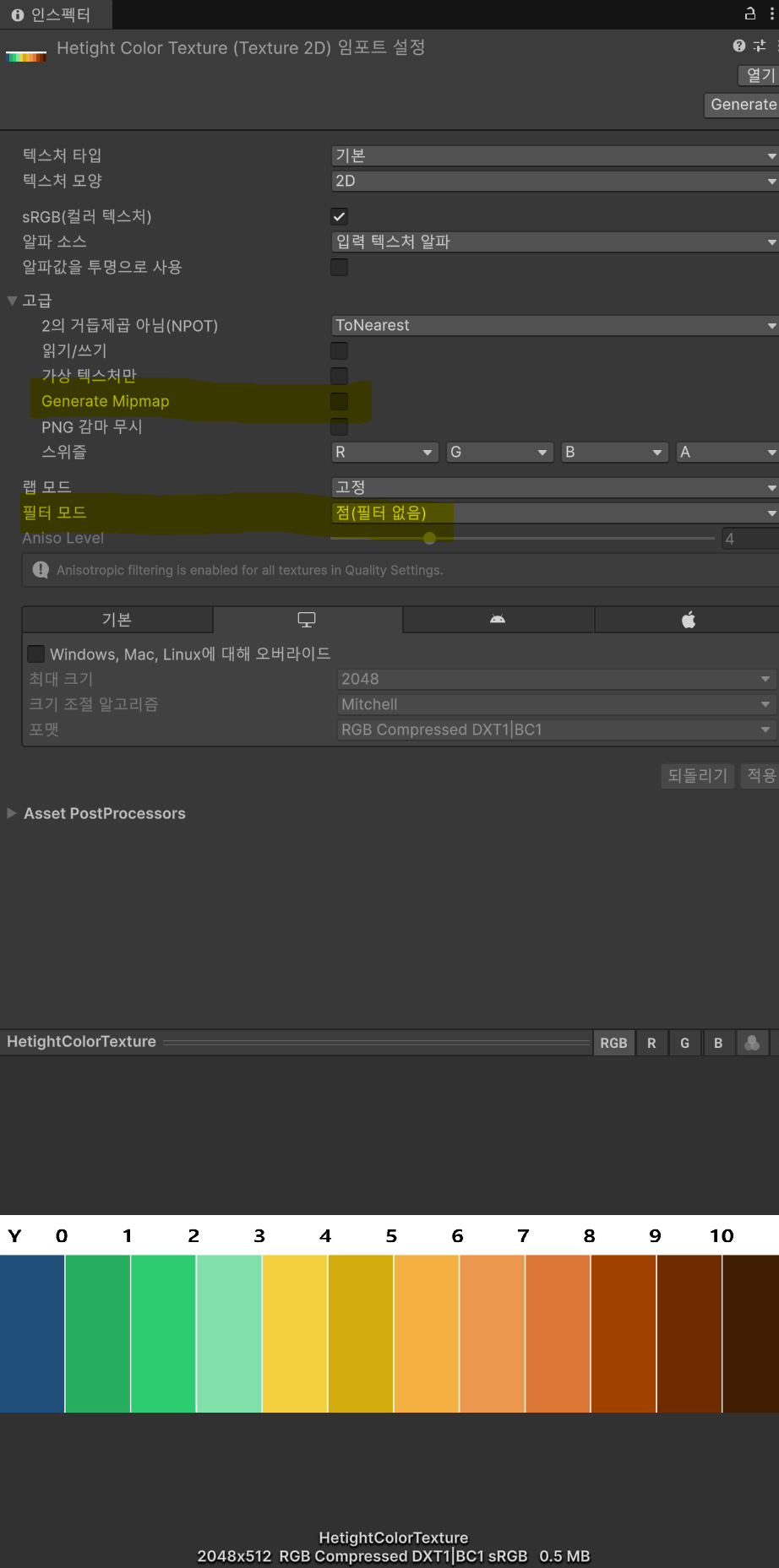Open the Mitchell resize algorithm dropdown
Viewport: 779px width, 1568px height.
[556, 704]
